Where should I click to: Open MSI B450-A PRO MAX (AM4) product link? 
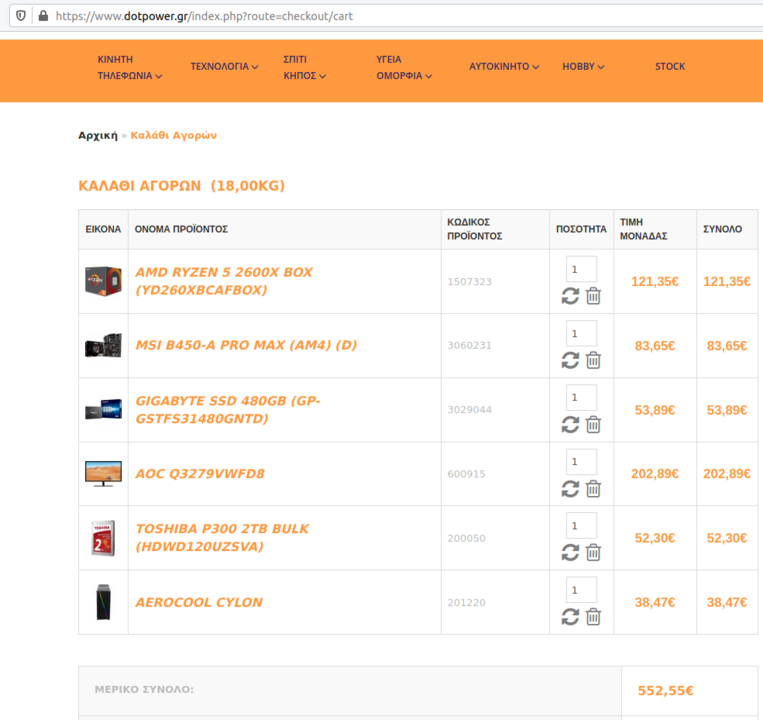(246, 345)
